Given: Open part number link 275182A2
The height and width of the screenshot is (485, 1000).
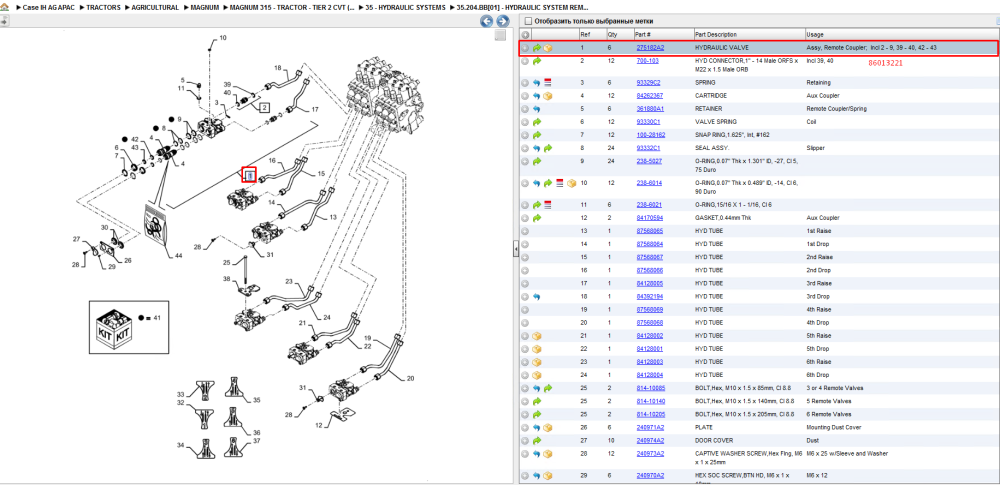Looking at the screenshot, I should point(650,48).
